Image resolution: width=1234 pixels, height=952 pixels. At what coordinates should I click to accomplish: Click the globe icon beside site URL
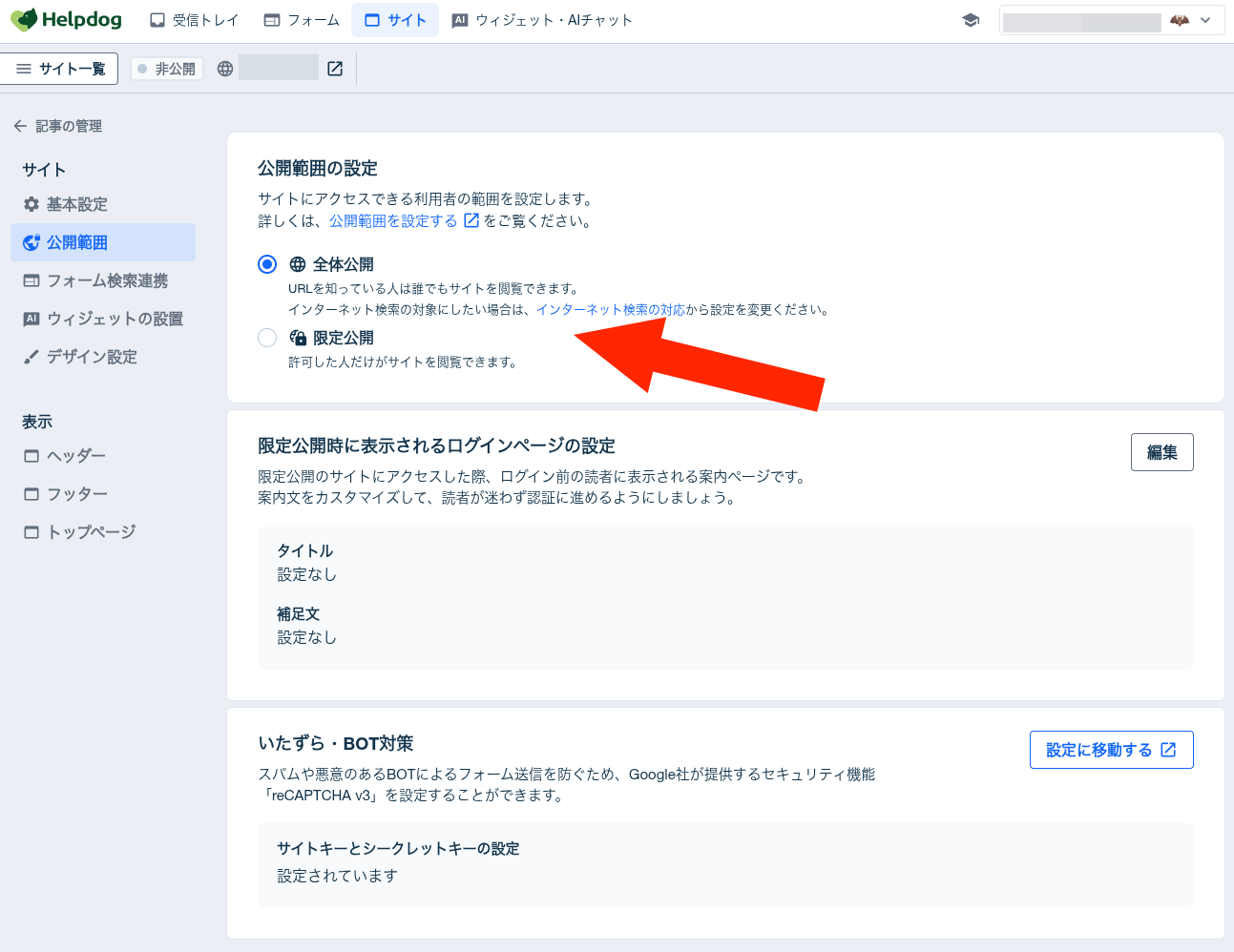[225, 69]
